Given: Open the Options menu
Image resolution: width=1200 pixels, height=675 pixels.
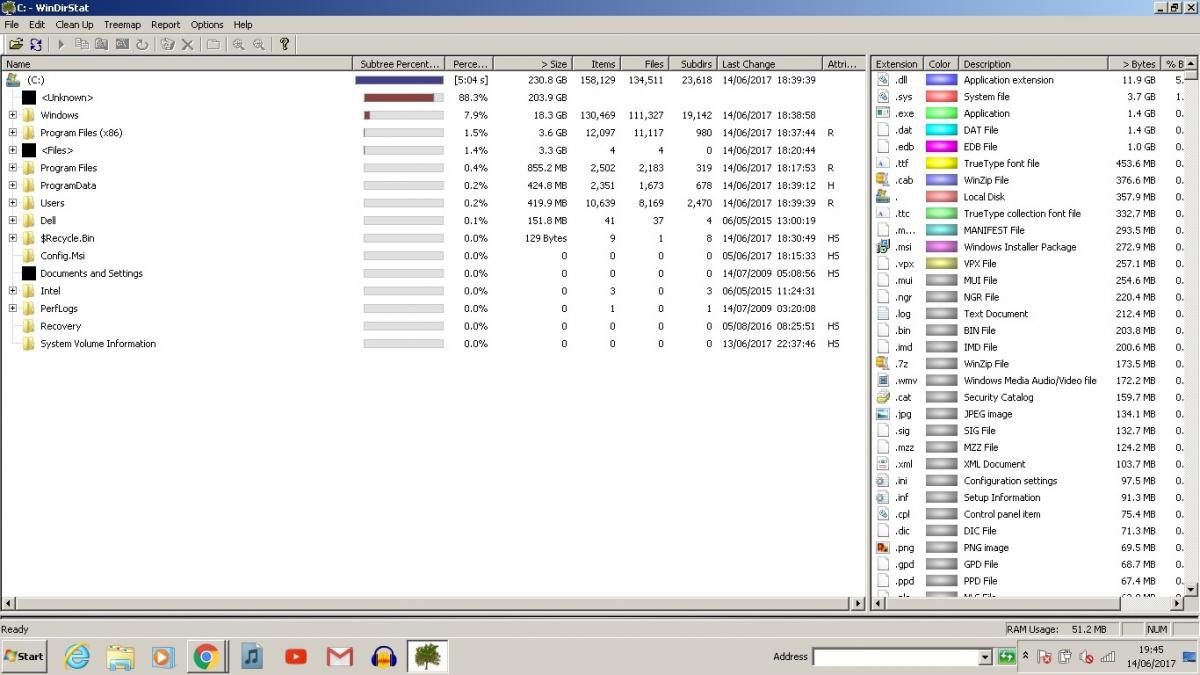Looking at the screenshot, I should coord(207,24).
